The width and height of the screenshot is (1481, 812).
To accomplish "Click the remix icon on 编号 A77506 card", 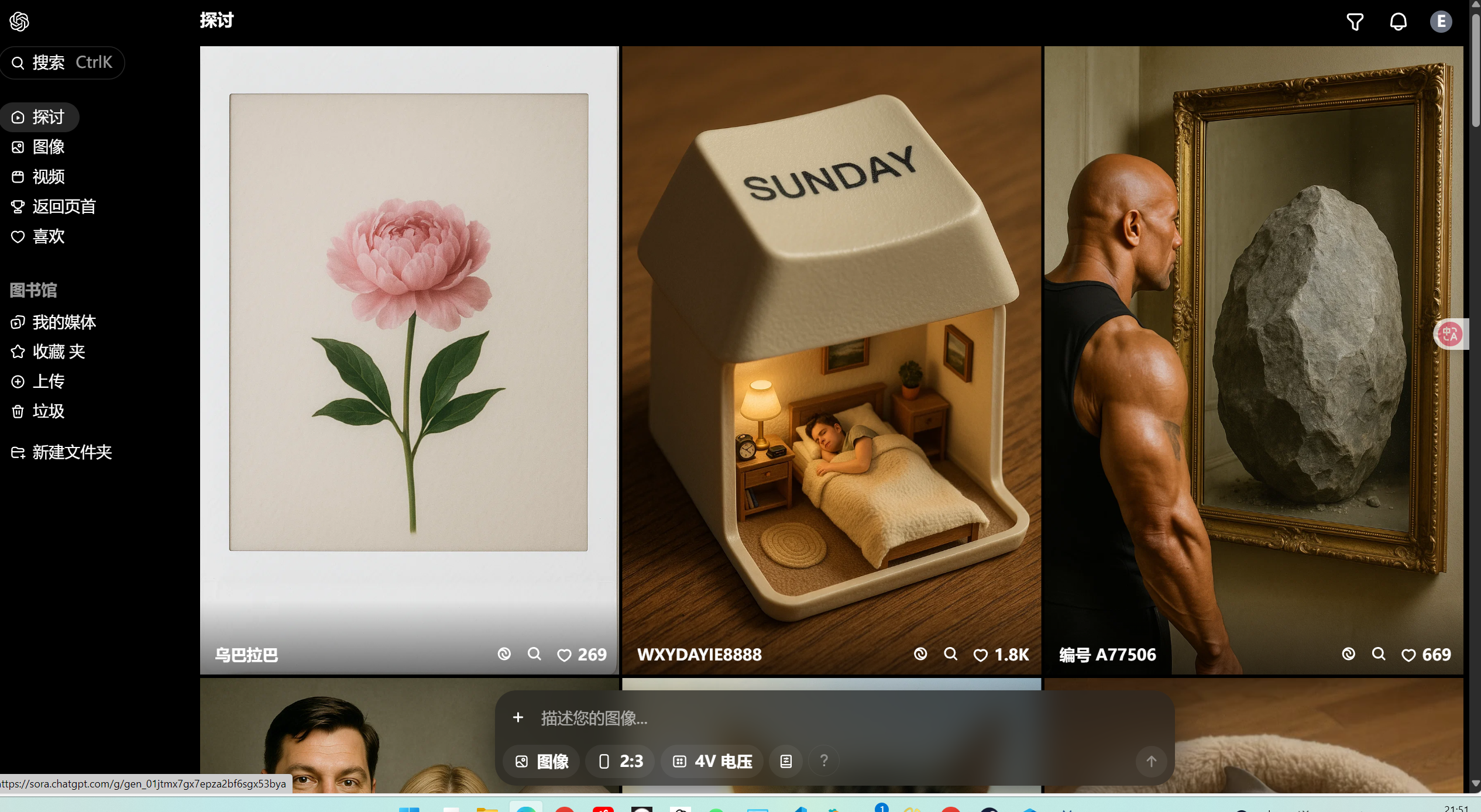I will [1348, 654].
